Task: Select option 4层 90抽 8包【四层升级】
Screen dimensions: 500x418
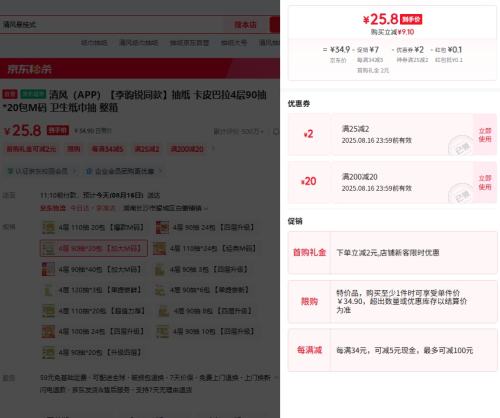Action: pos(205,311)
